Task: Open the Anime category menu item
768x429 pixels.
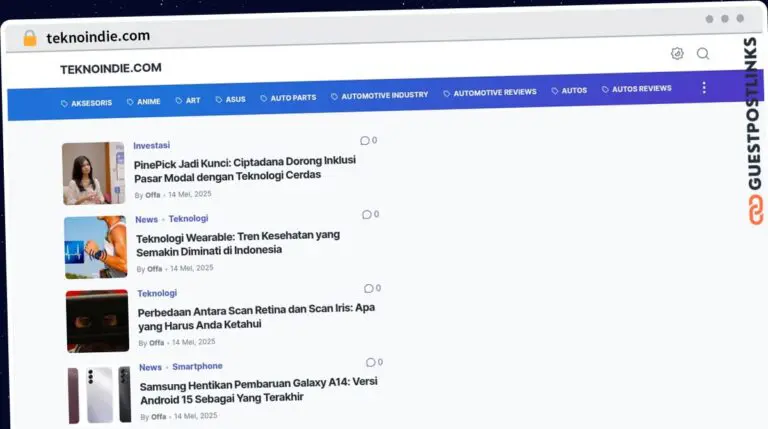Action: (143, 101)
